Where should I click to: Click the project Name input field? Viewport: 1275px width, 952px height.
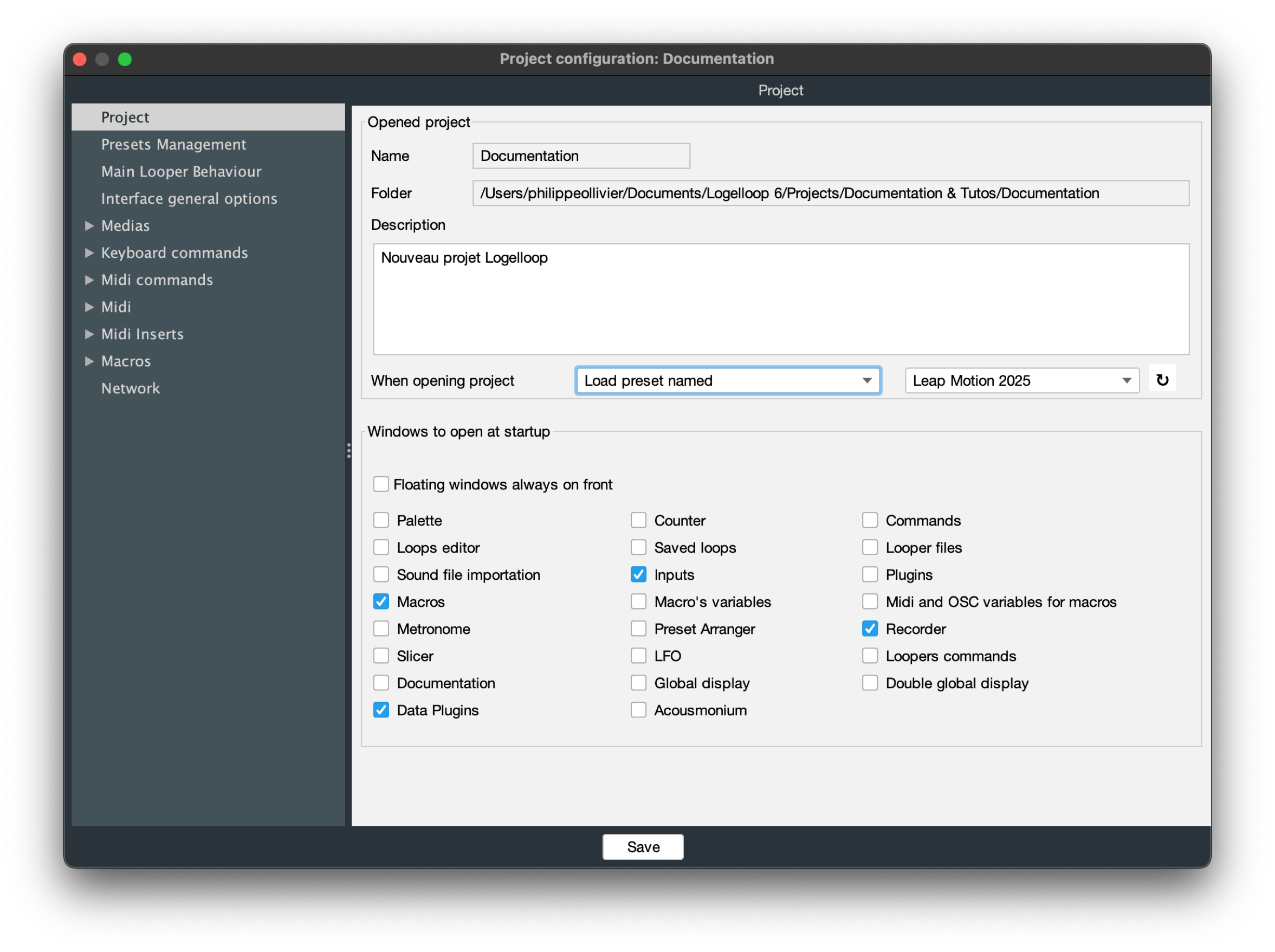coord(581,156)
